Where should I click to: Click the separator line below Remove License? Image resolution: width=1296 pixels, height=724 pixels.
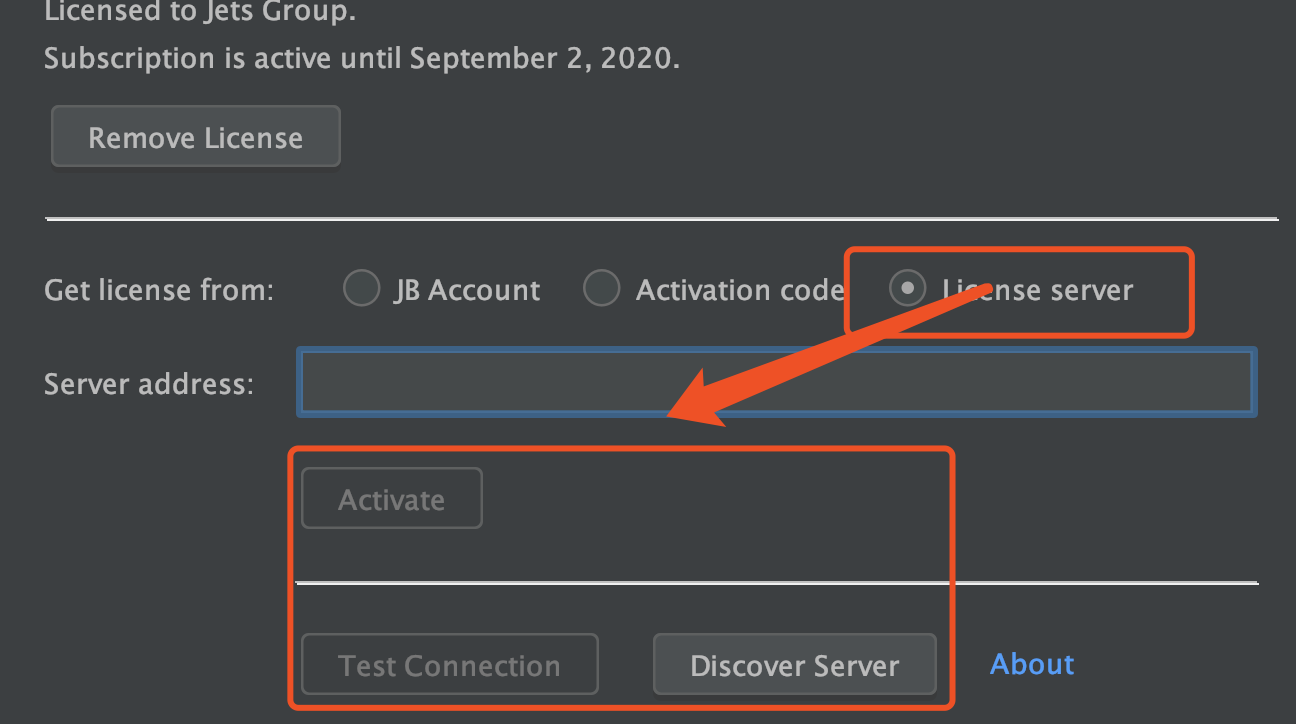[661, 218]
